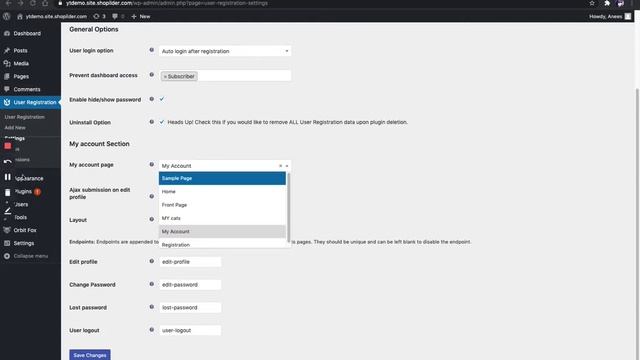
Task: Open user avatar next to Howdy
Action: coord(628,16)
